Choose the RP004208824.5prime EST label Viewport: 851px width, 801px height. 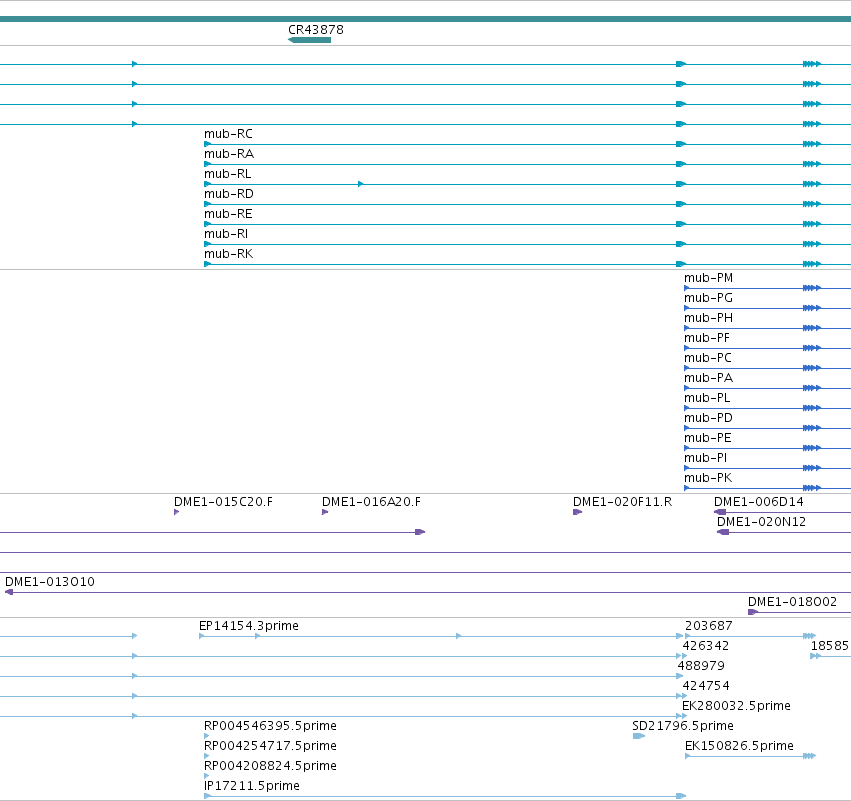[x=270, y=767]
